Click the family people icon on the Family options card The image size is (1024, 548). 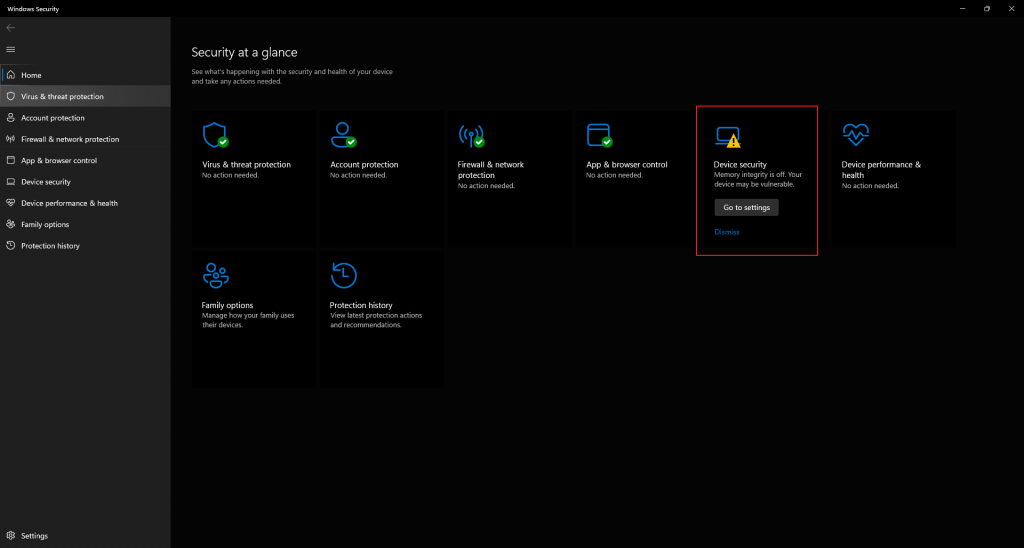pyautogui.click(x=216, y=276)
